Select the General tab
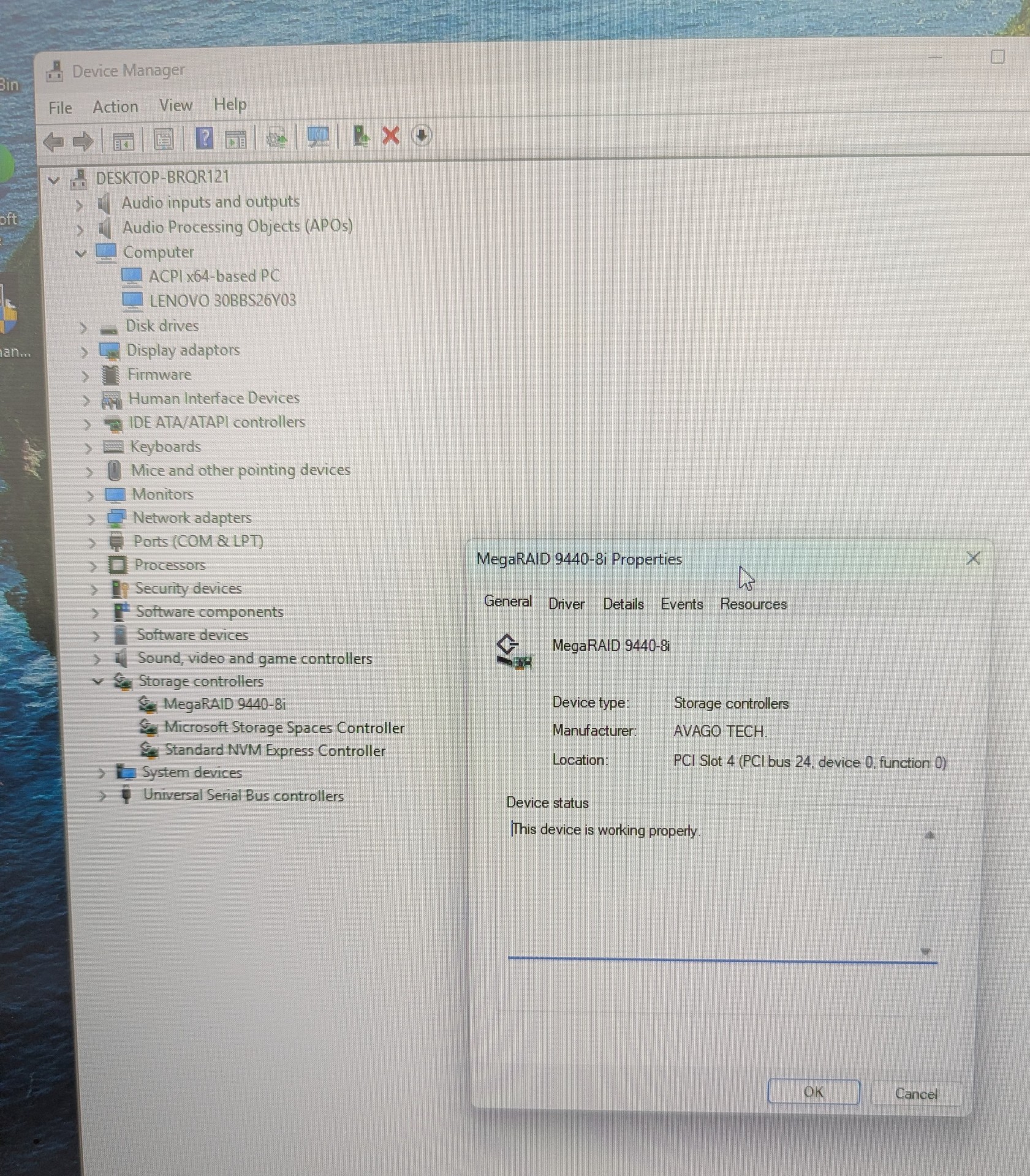The image size is (1030, 1176). (x=508, y=601)
